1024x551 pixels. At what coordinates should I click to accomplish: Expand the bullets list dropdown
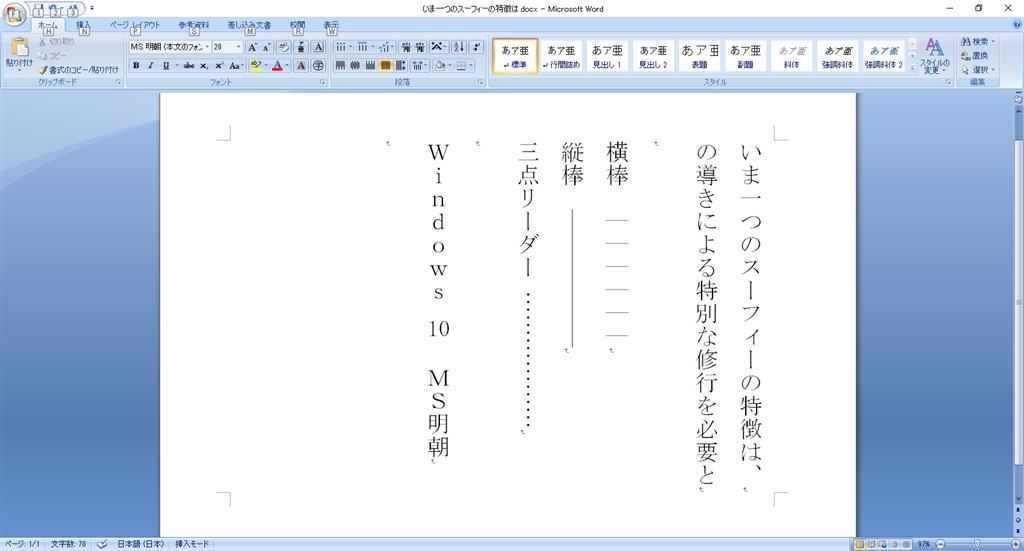click(351, 47)
